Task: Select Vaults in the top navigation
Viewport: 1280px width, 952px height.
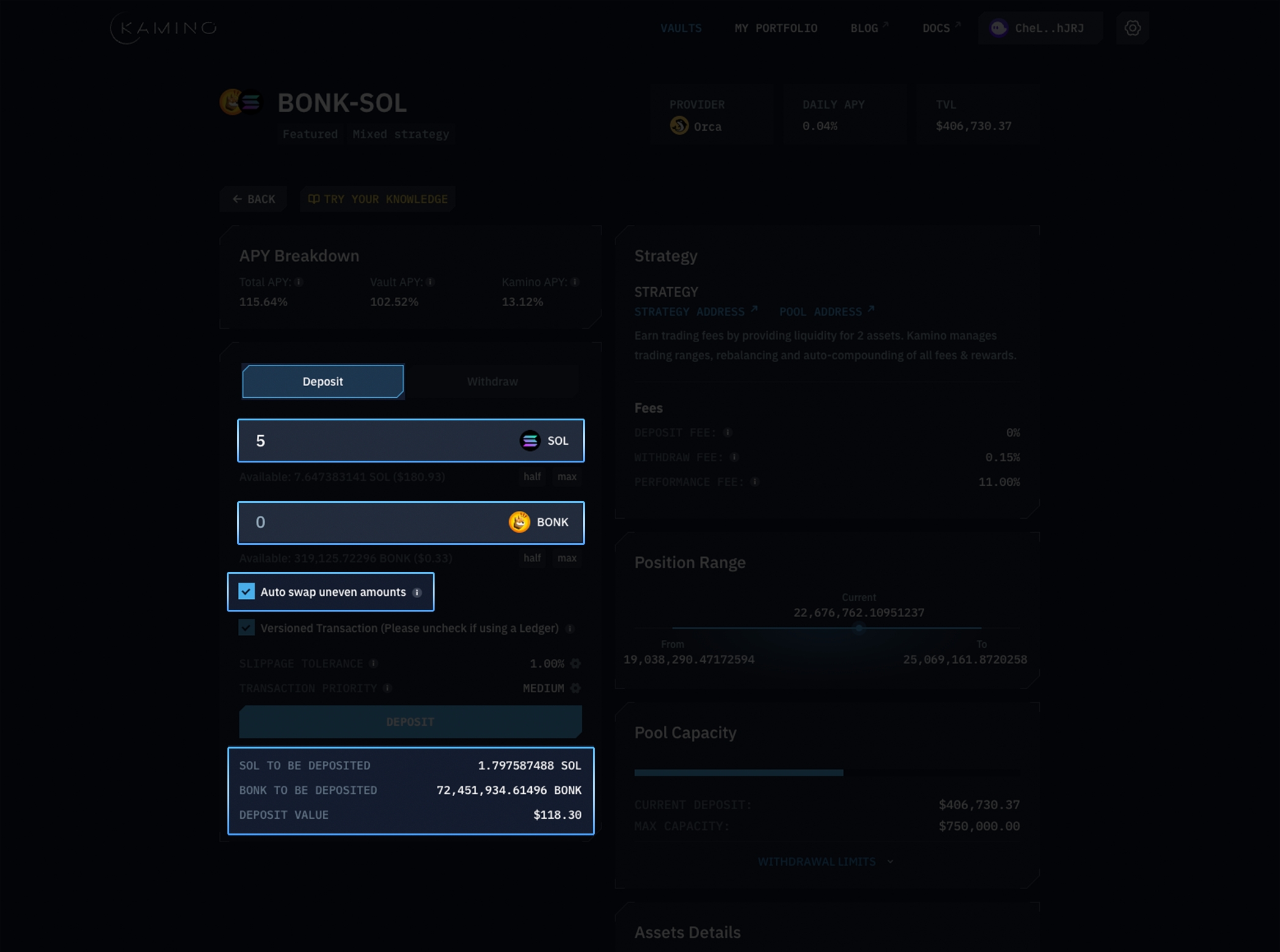Action: coord(680,27)
